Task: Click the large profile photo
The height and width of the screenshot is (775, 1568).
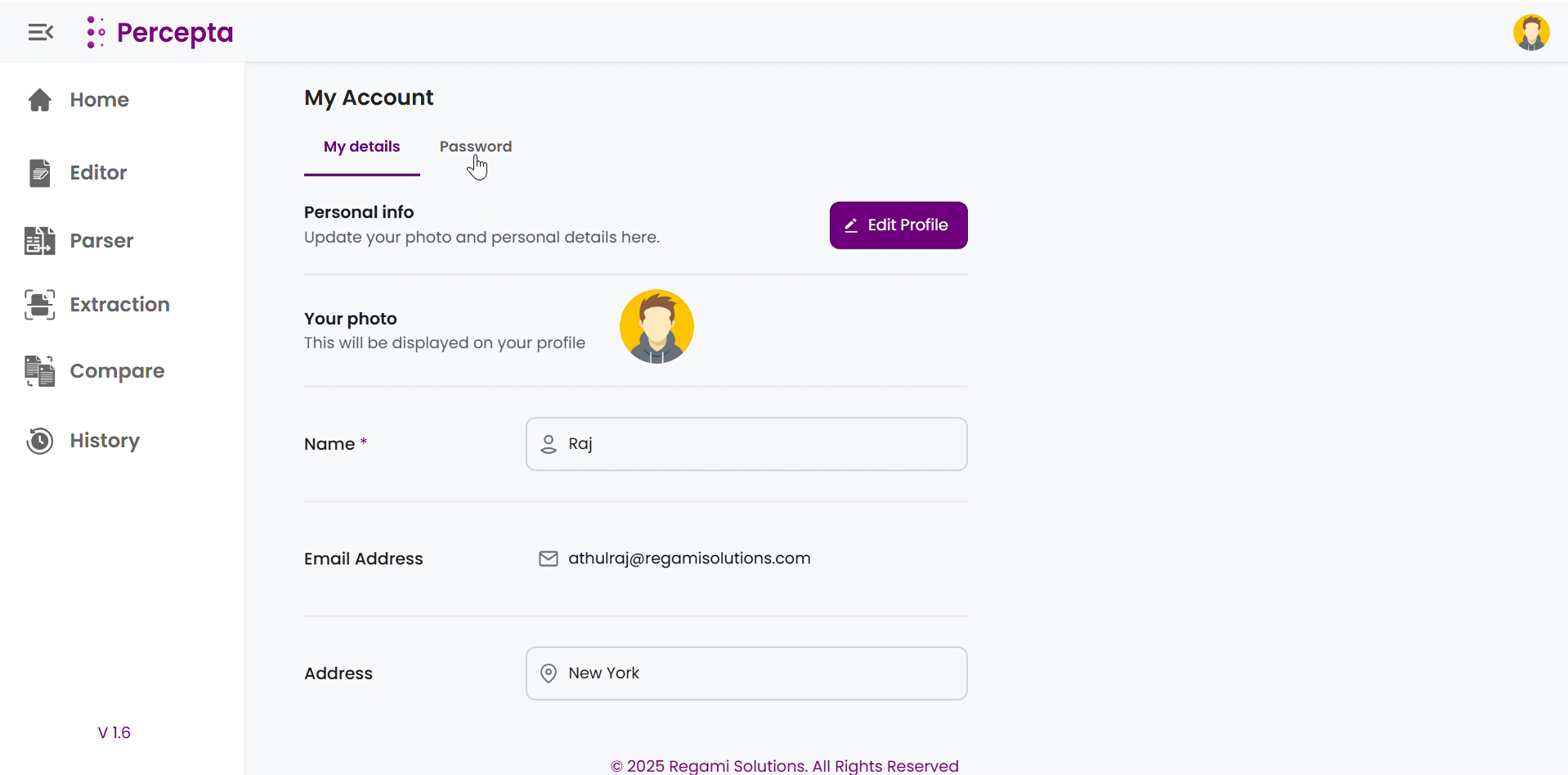Action: pyautogui.click(x=656, y=326)
